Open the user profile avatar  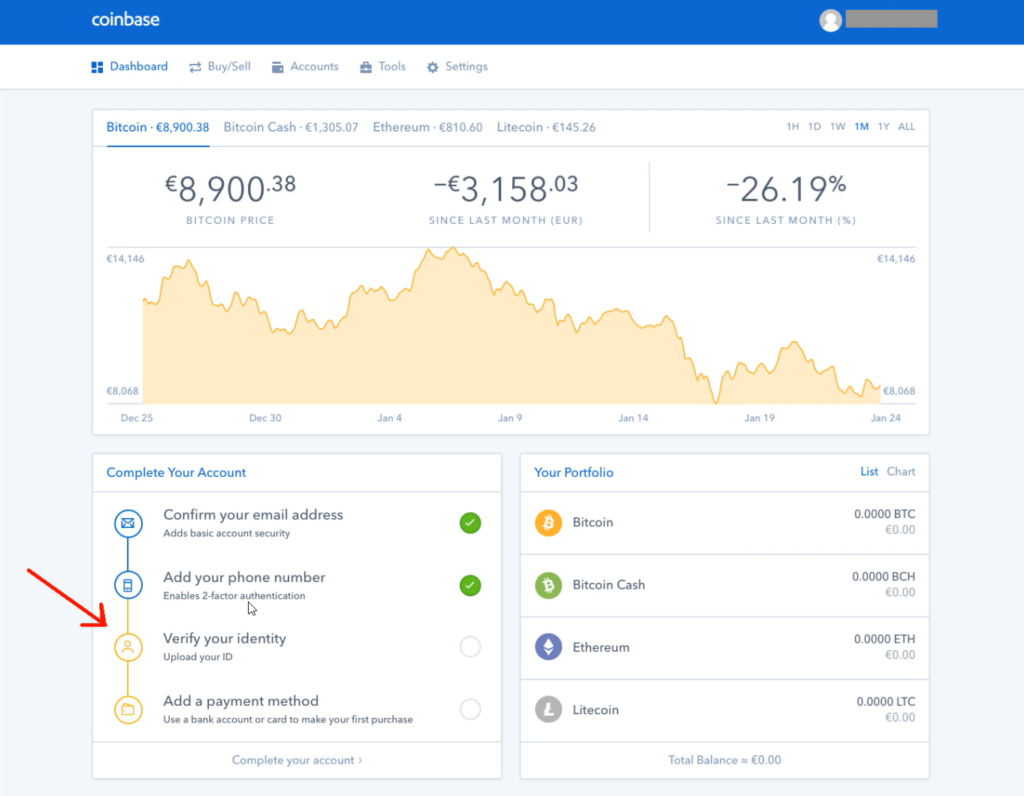click(x=830, y=20)
